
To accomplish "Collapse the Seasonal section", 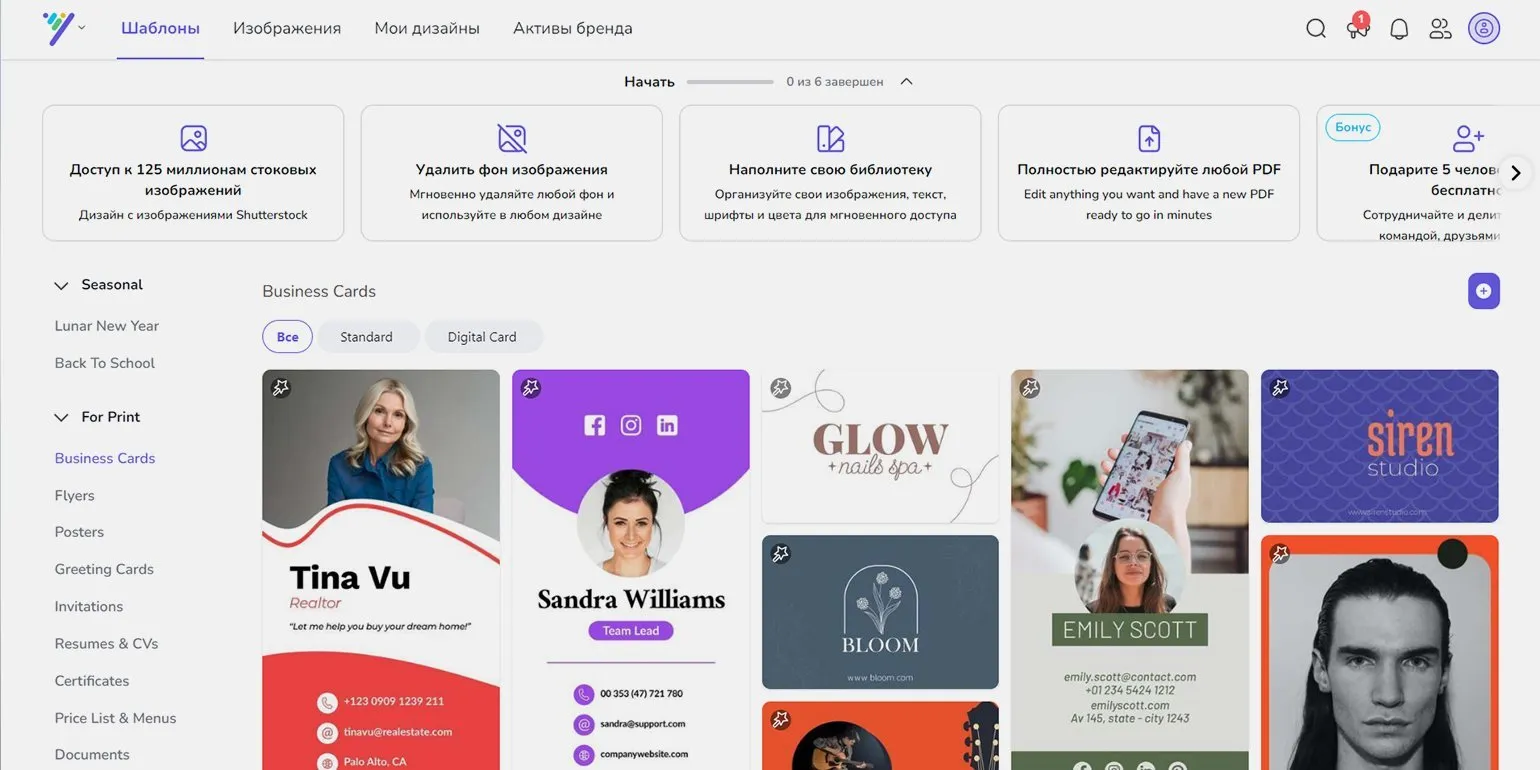I will 62,285.
